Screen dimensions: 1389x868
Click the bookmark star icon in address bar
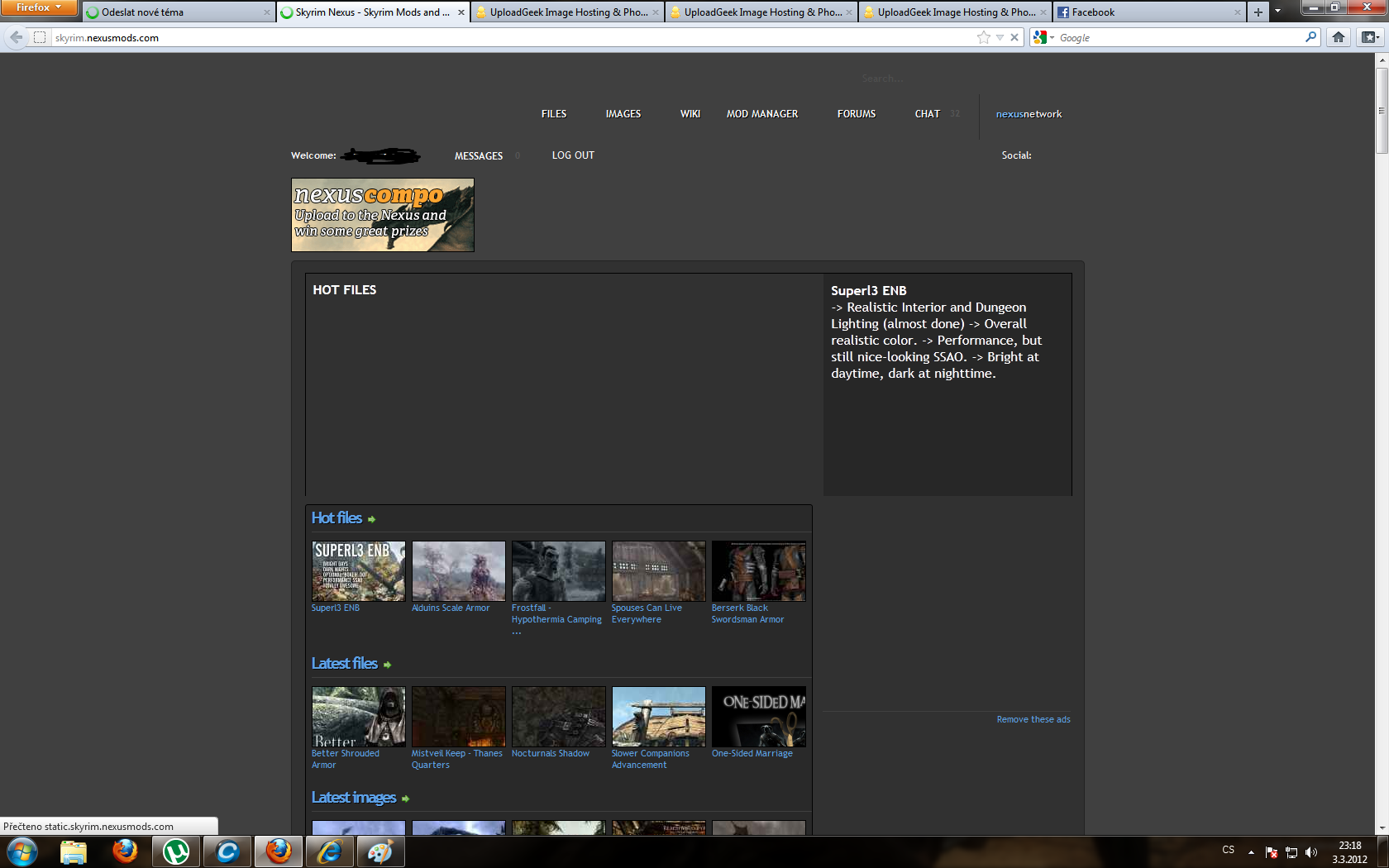[x=983, y=37]
